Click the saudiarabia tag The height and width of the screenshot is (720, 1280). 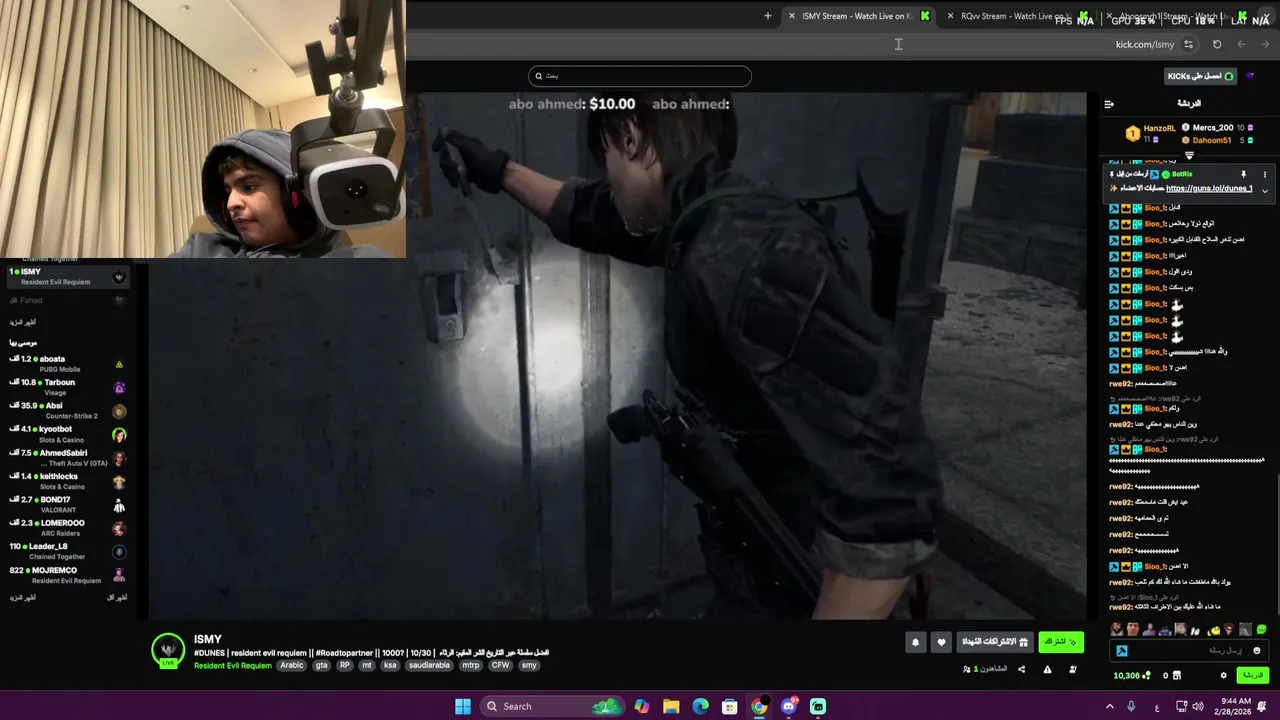point(430,666)
